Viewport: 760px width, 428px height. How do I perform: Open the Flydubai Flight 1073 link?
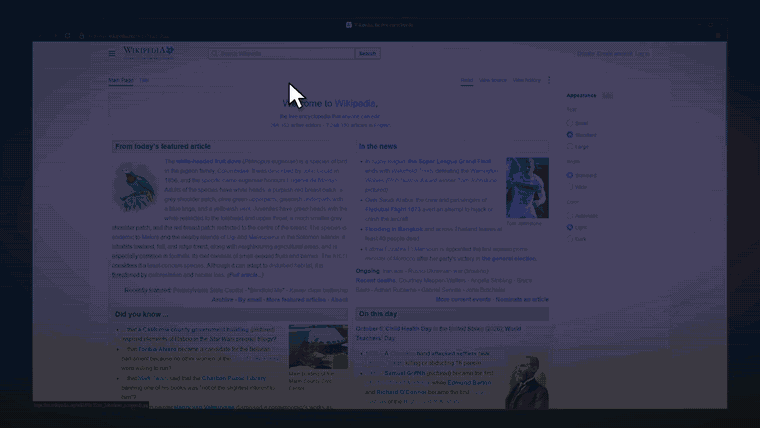(x=393, y=209)
